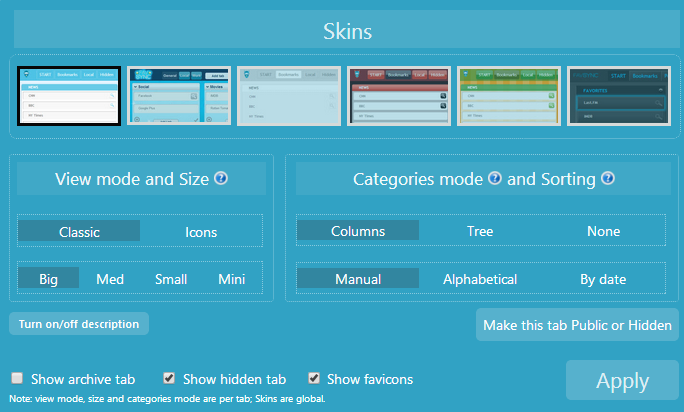
Task: Set categories mode to None
Action: click(603, 231)
